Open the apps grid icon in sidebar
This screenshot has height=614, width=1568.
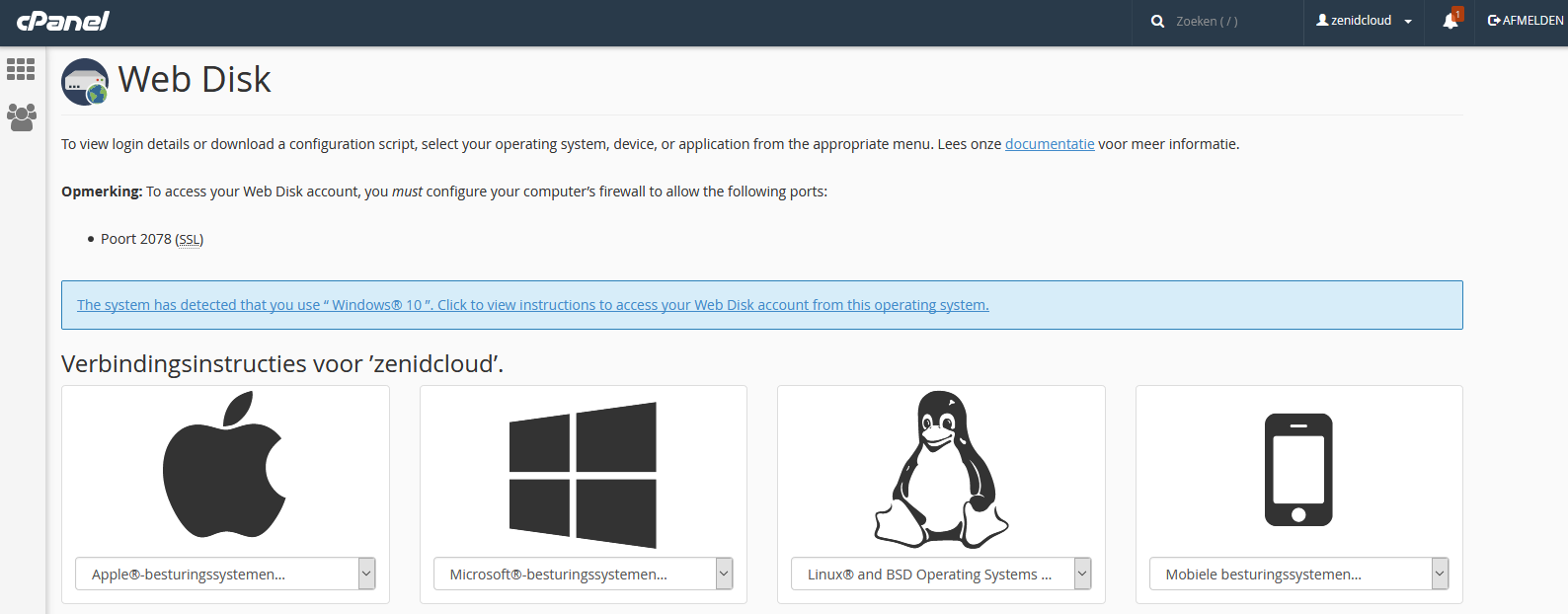click(21, 69)
